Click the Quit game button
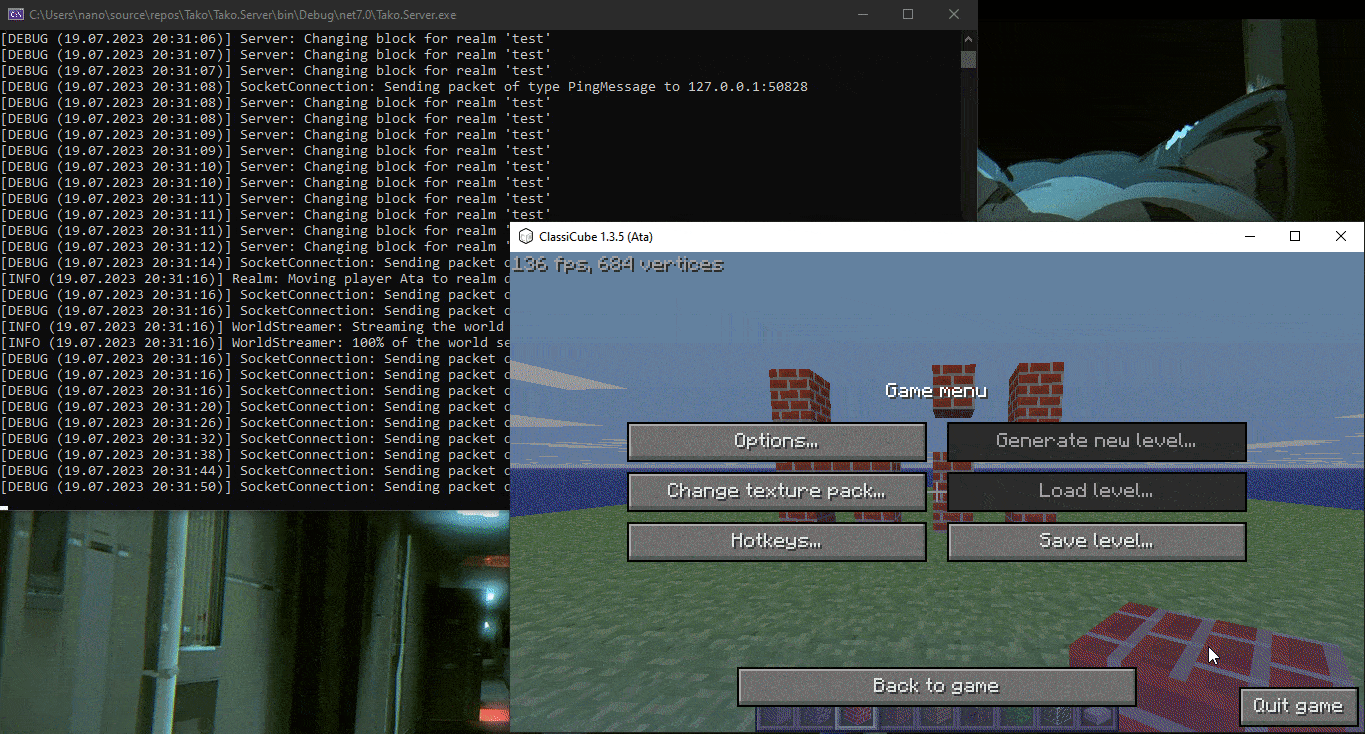This screenshot has height=734, width=1365. [x=1298, y=706]
